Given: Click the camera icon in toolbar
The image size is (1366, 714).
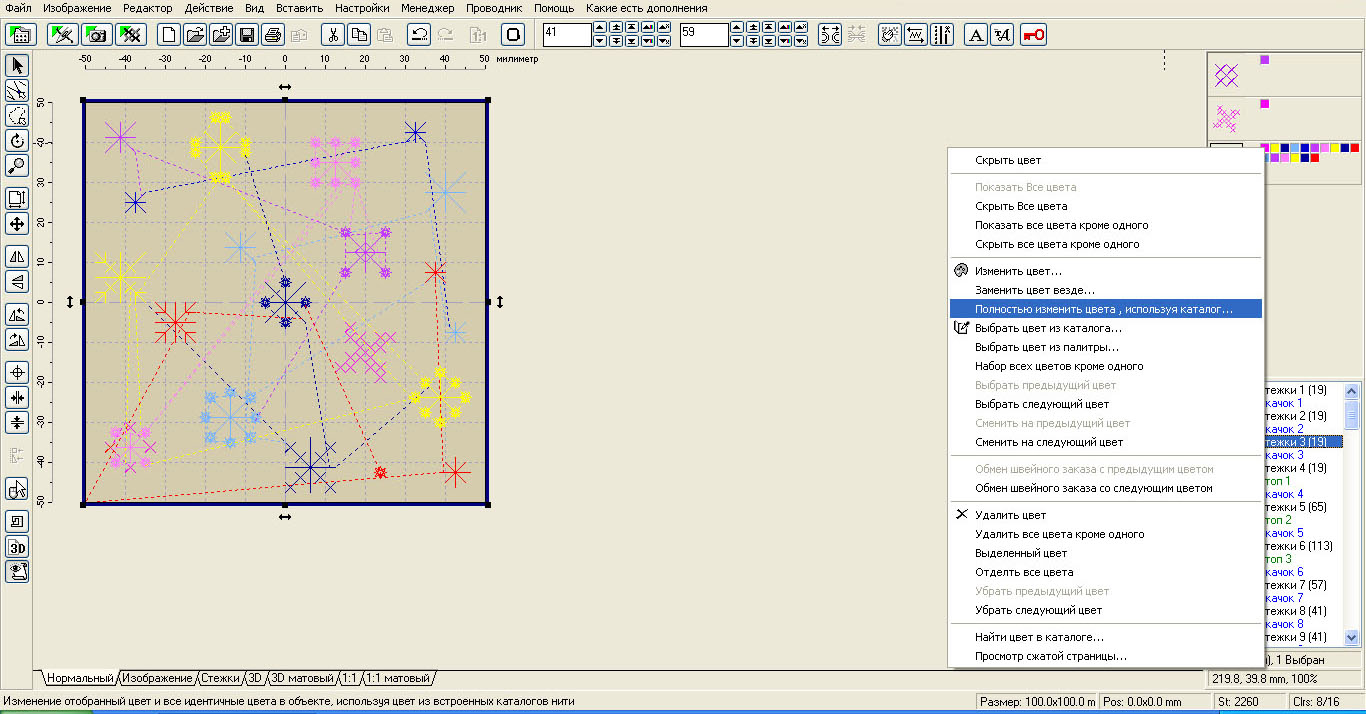Looking at the screenshot, I should 97,35.
